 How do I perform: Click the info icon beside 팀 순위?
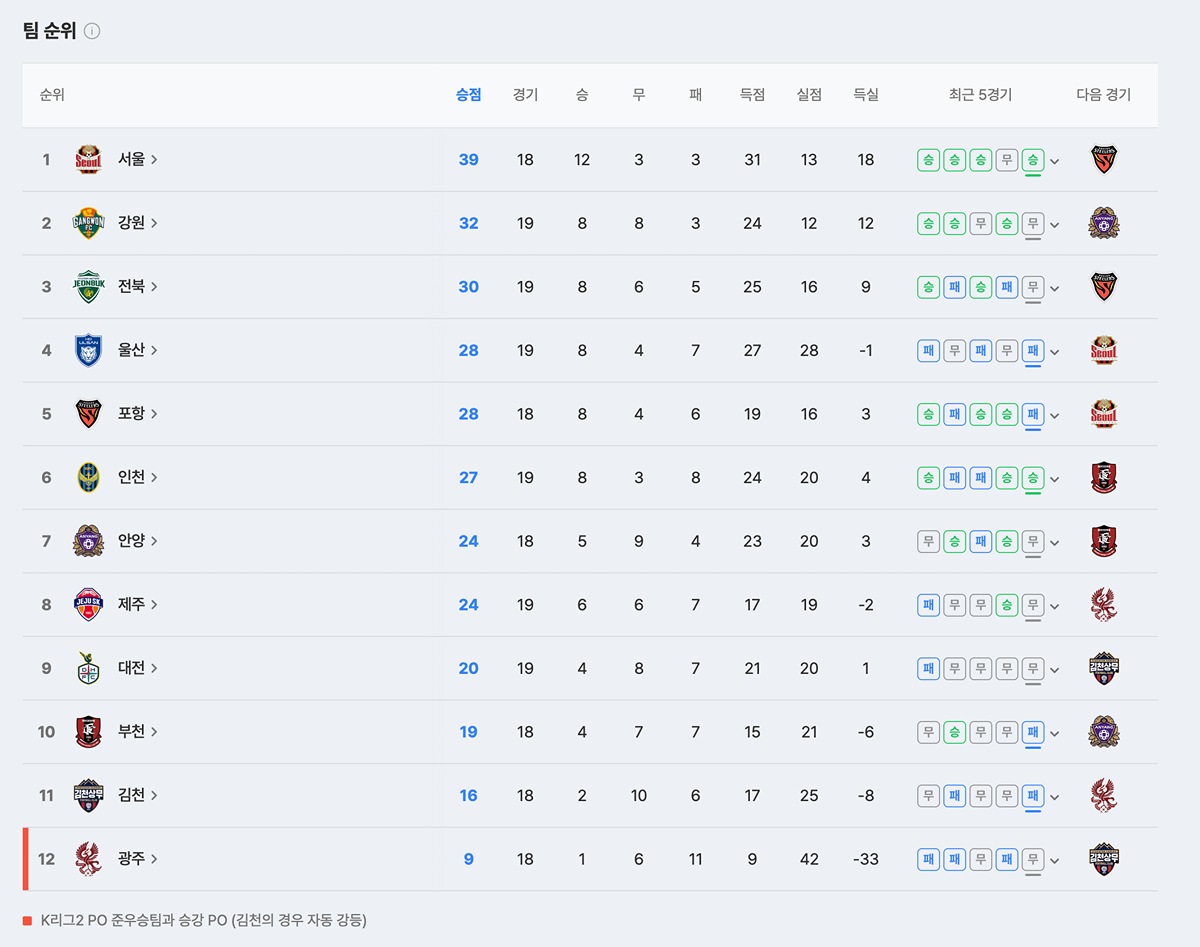pyautogui.click(x=92, y=31)
